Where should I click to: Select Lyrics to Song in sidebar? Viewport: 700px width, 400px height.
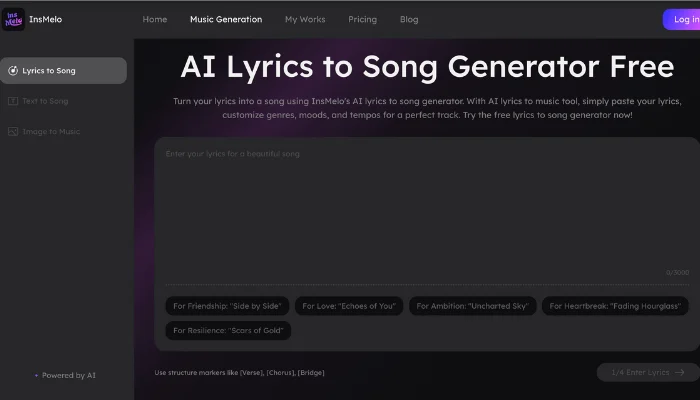(x=63, y=71)
